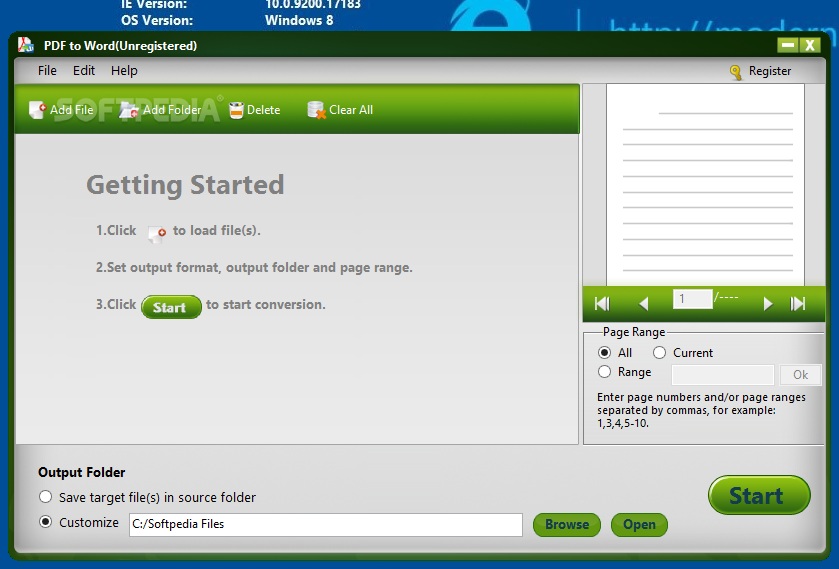Click the Output Folder label
This screenshot has height=569, width=839.
[x=81, y=472]
